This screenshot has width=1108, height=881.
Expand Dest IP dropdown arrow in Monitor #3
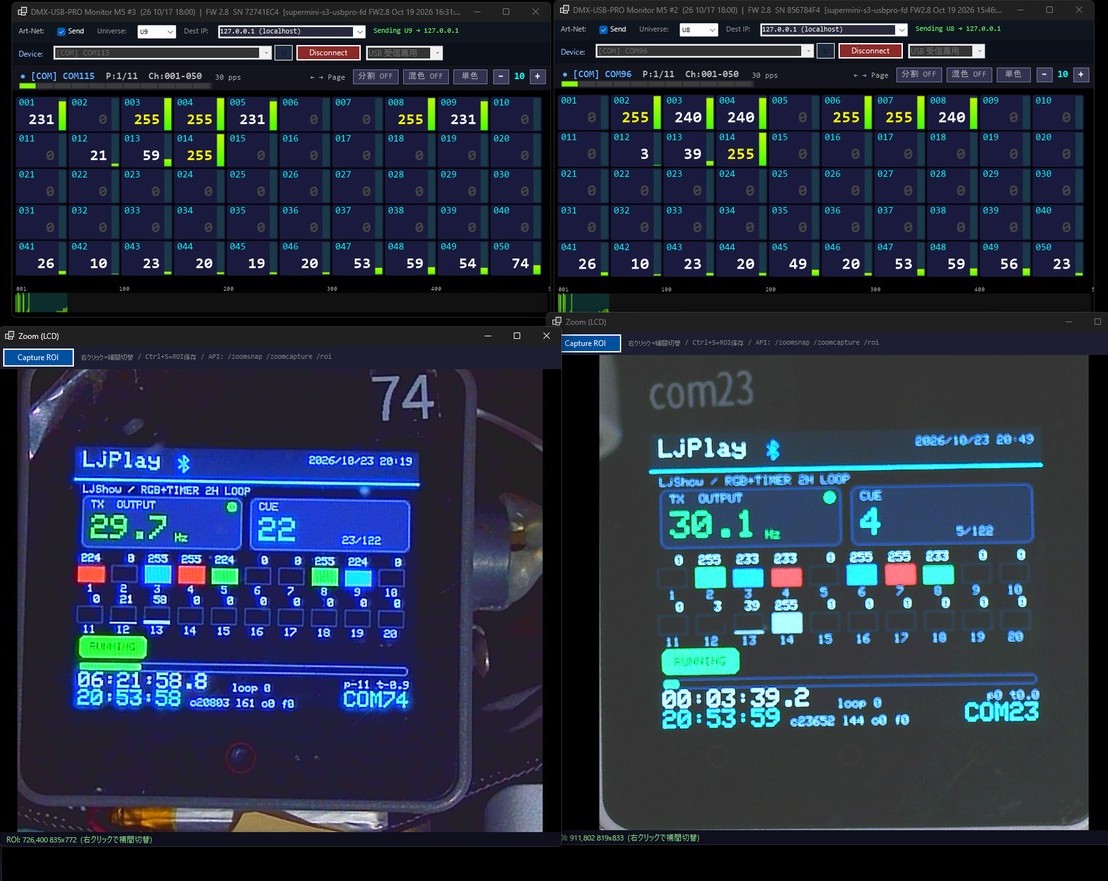[360, 32]
